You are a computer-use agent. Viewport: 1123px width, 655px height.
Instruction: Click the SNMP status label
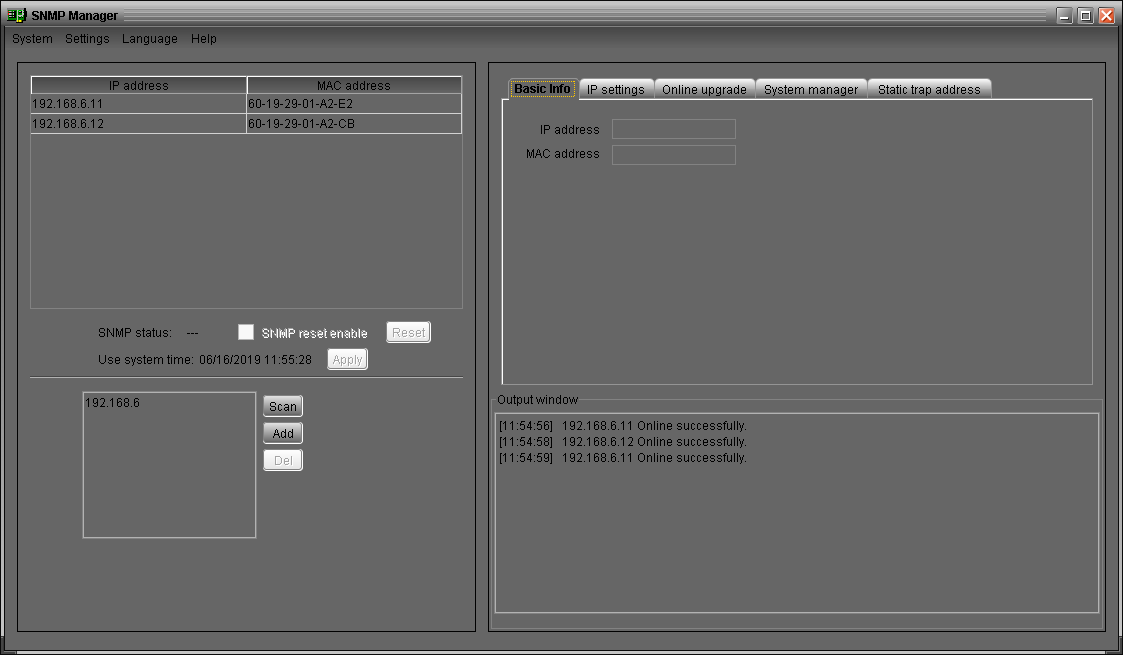(x=135, y=333)
